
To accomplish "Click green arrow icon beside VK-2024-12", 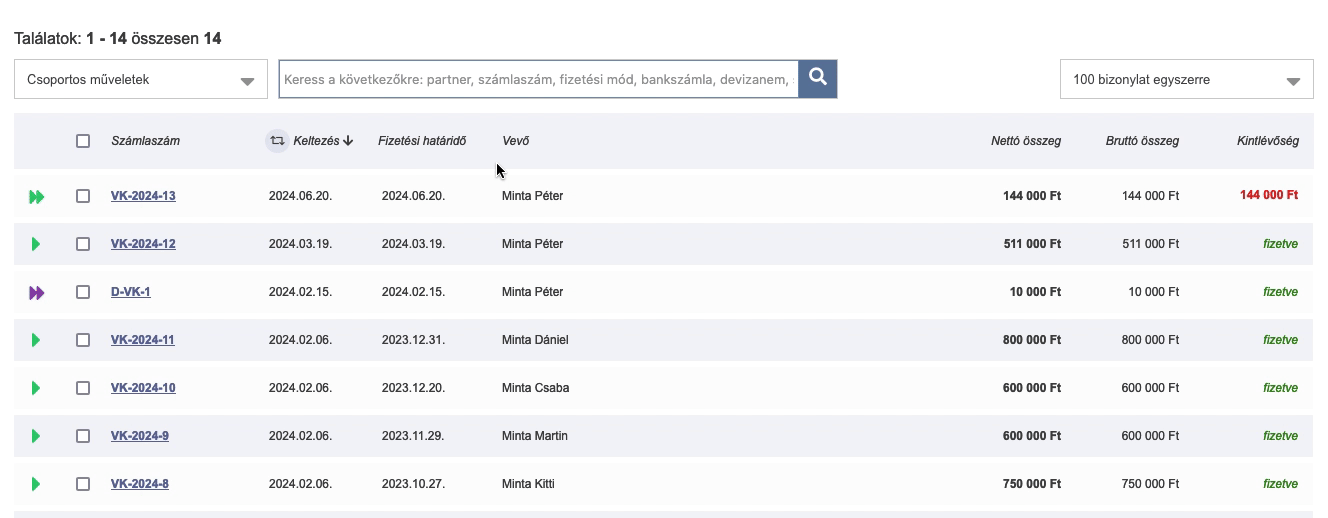I will (x=36, y=244).
